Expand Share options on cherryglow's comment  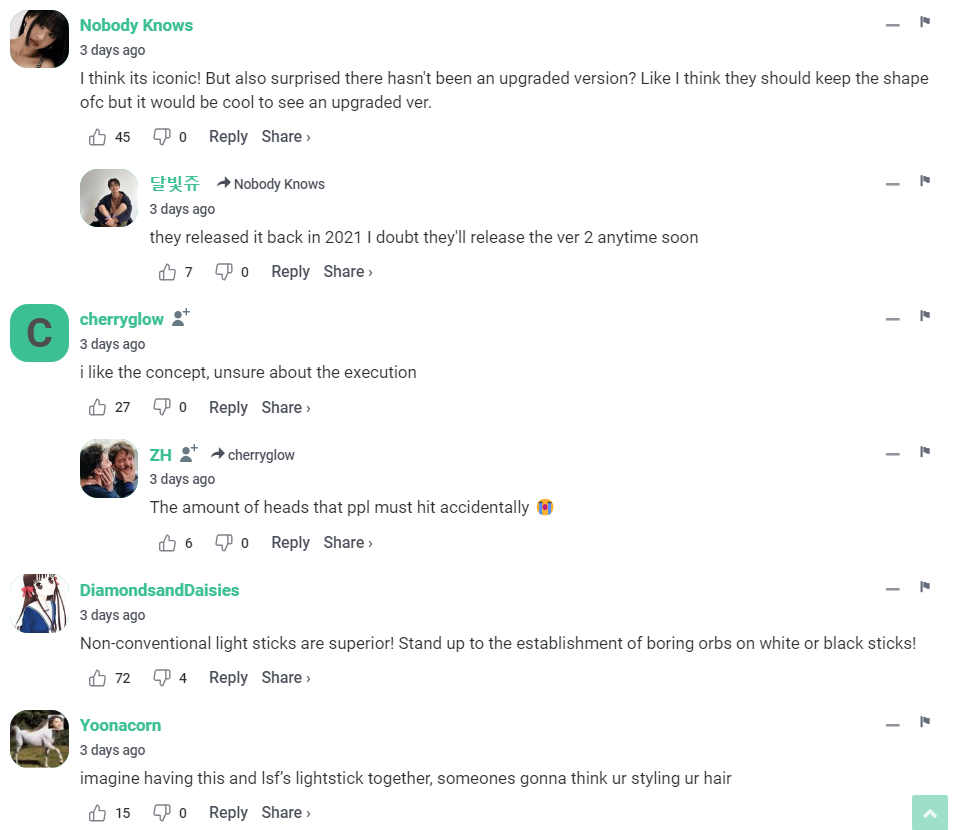pyautogui.click(x=286, y=408)
